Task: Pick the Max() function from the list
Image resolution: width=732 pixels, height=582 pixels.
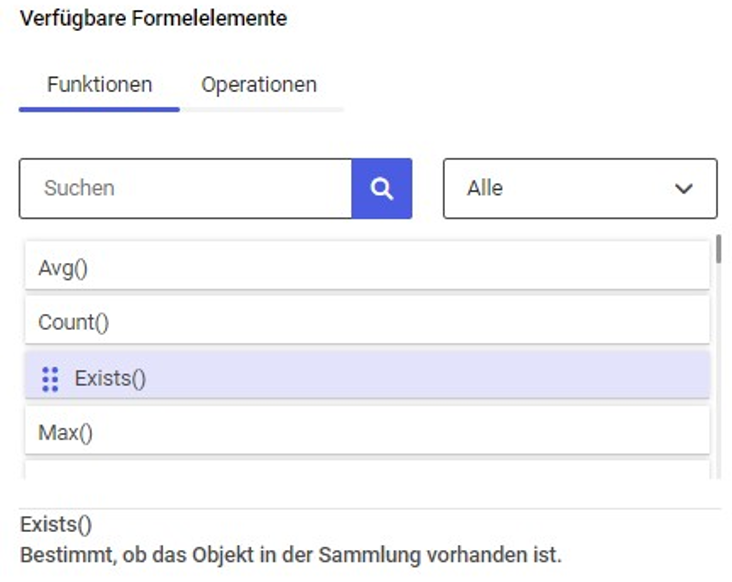Action: pos(367,430)
